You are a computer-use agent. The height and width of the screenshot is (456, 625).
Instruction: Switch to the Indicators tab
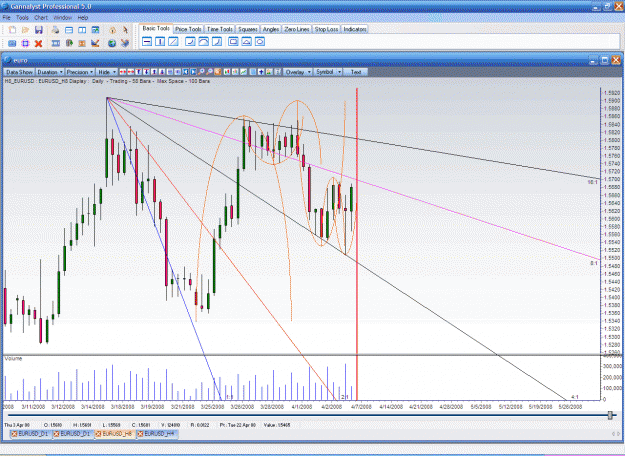(x=354, y=29)
